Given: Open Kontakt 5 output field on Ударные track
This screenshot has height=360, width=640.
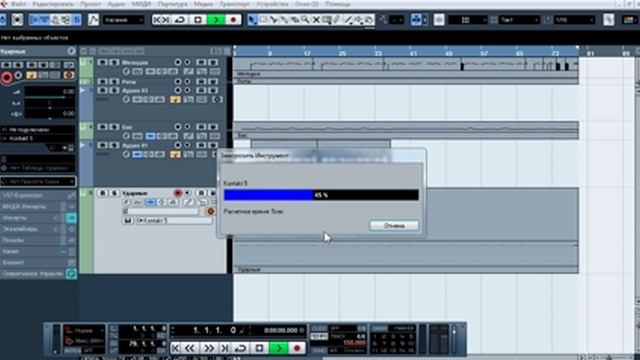Looking at the screenshot, I should pyautogui.click(x=174, y=220).
